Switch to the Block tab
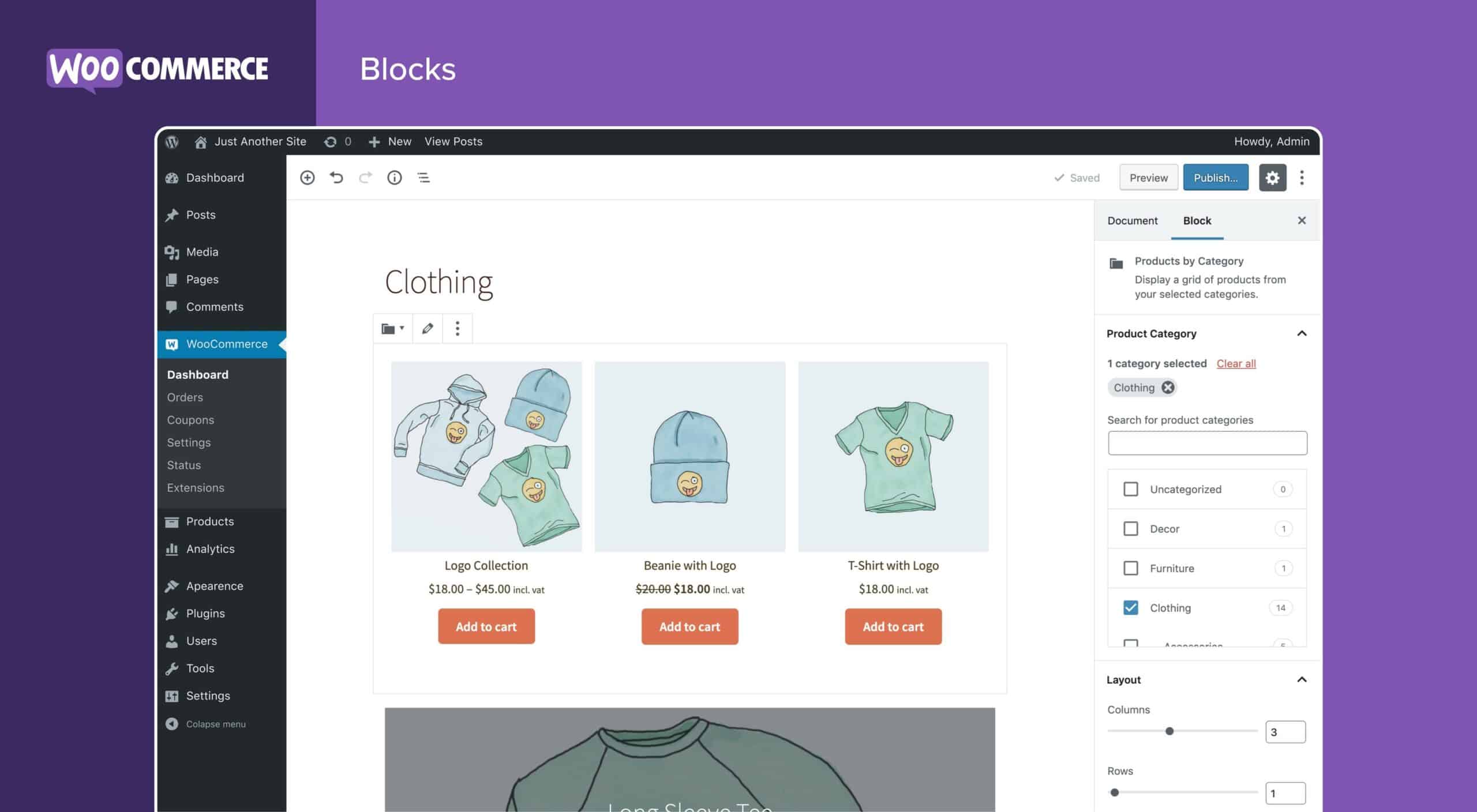This screenshot has width=1477, height=812. (x=1196, y=220)
